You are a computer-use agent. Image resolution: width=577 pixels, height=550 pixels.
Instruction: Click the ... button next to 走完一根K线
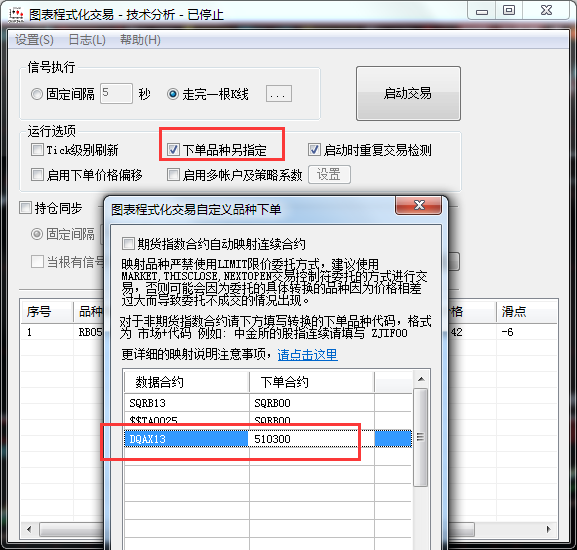click(x=279, y=94)
